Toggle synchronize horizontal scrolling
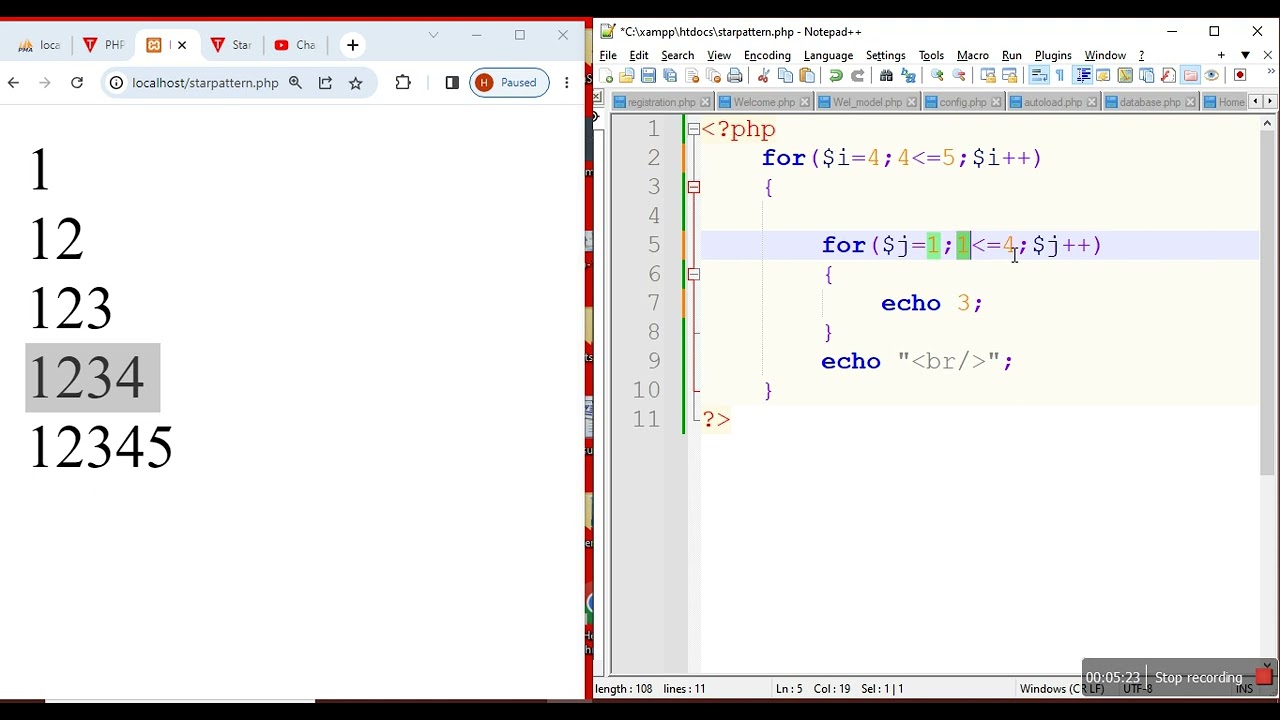 coord(1010,75)
